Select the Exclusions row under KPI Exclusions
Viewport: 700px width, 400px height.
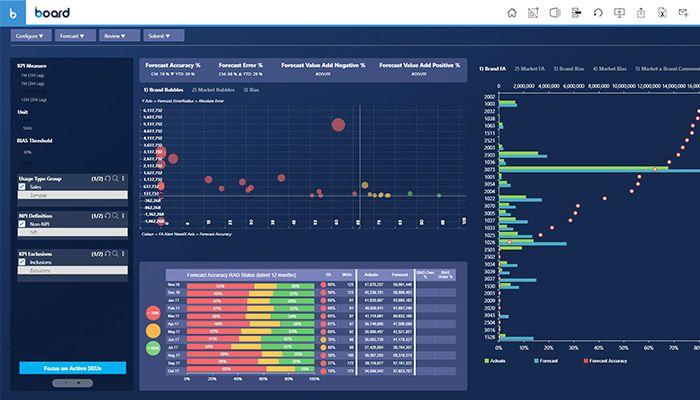click(73, 270)
